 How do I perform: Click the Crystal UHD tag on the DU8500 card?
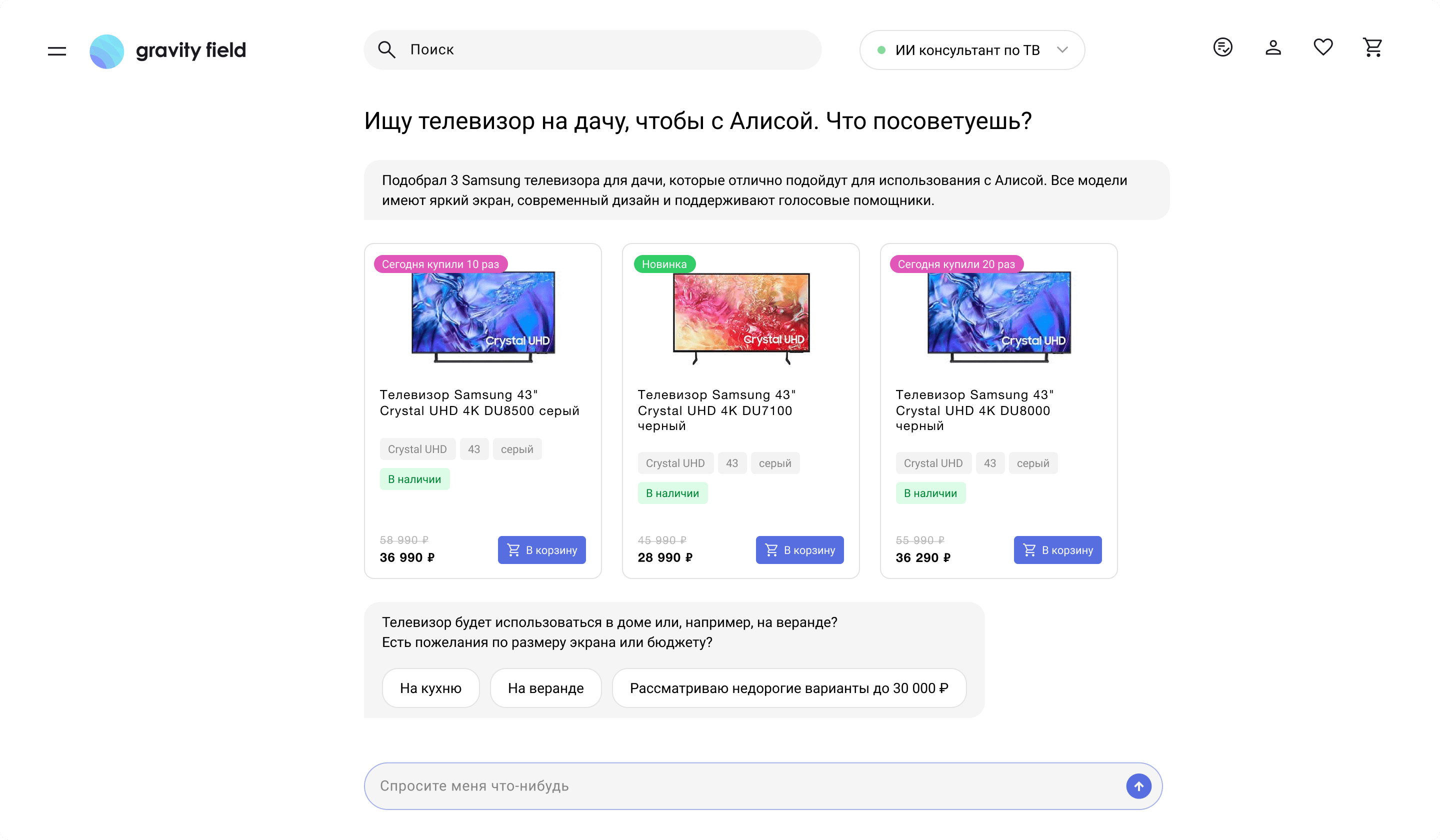point(417,448)
